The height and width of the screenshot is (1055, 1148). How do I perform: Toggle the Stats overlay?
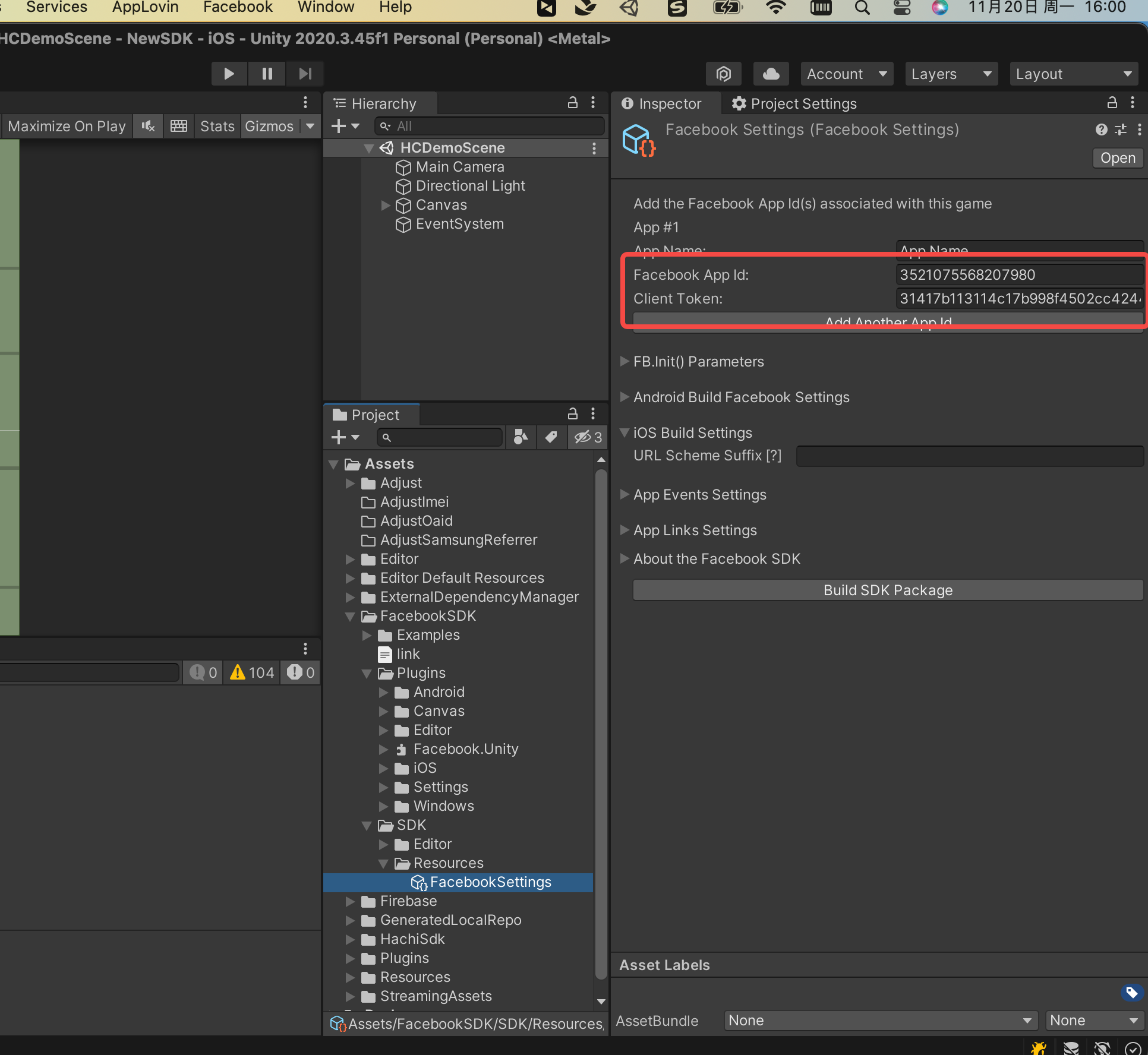217,126
